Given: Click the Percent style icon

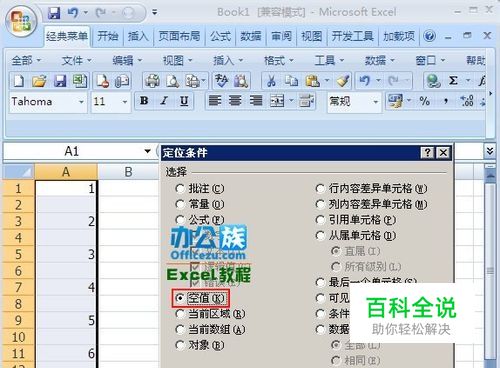Looking at the screenshot, I should coord(425,101).
